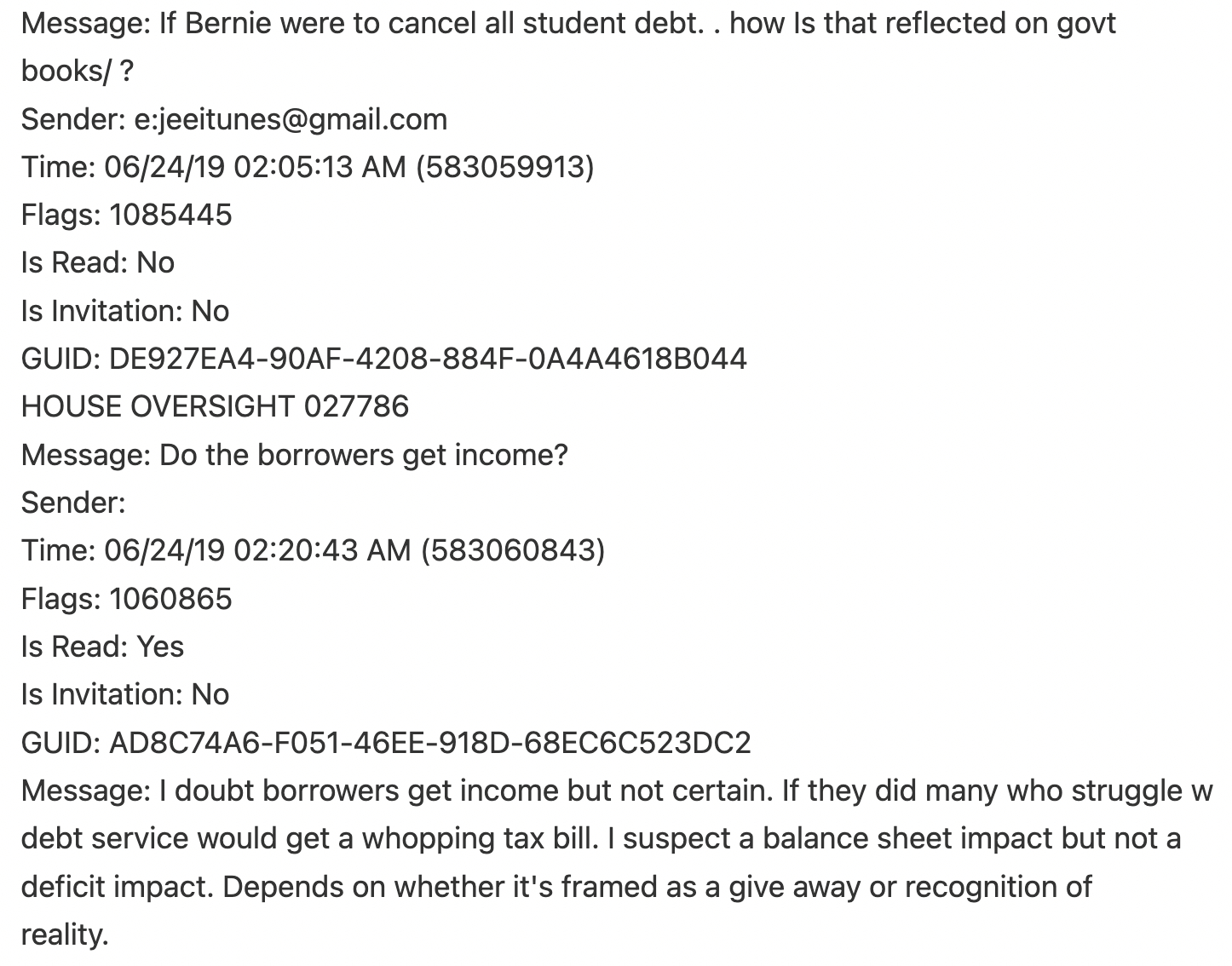
Task: Select the GUID starting with AD8C74A6
Action: pyautogui.click(x=386, y=743)
